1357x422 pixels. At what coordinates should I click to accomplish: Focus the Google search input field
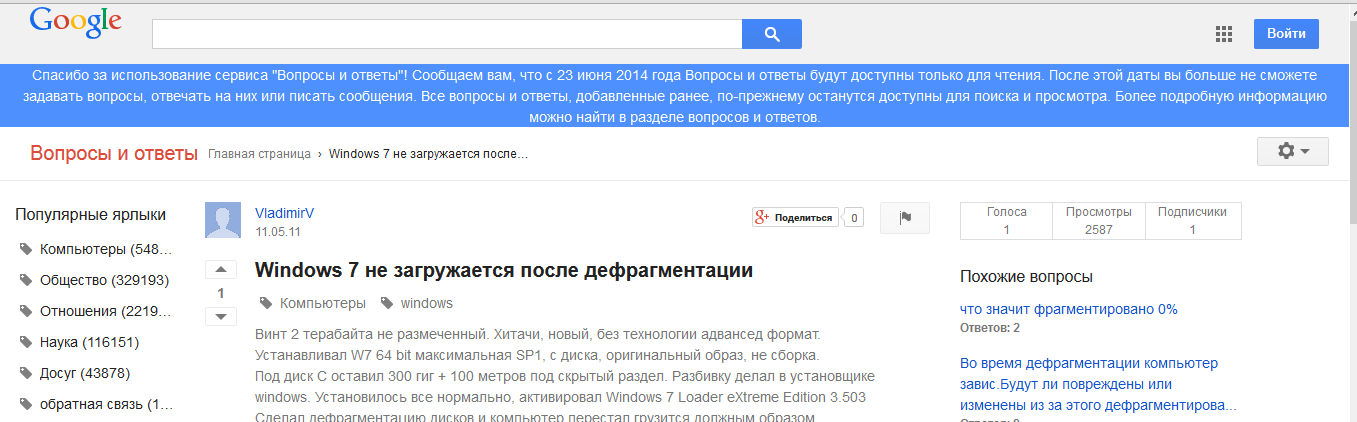tap(447, 34)
